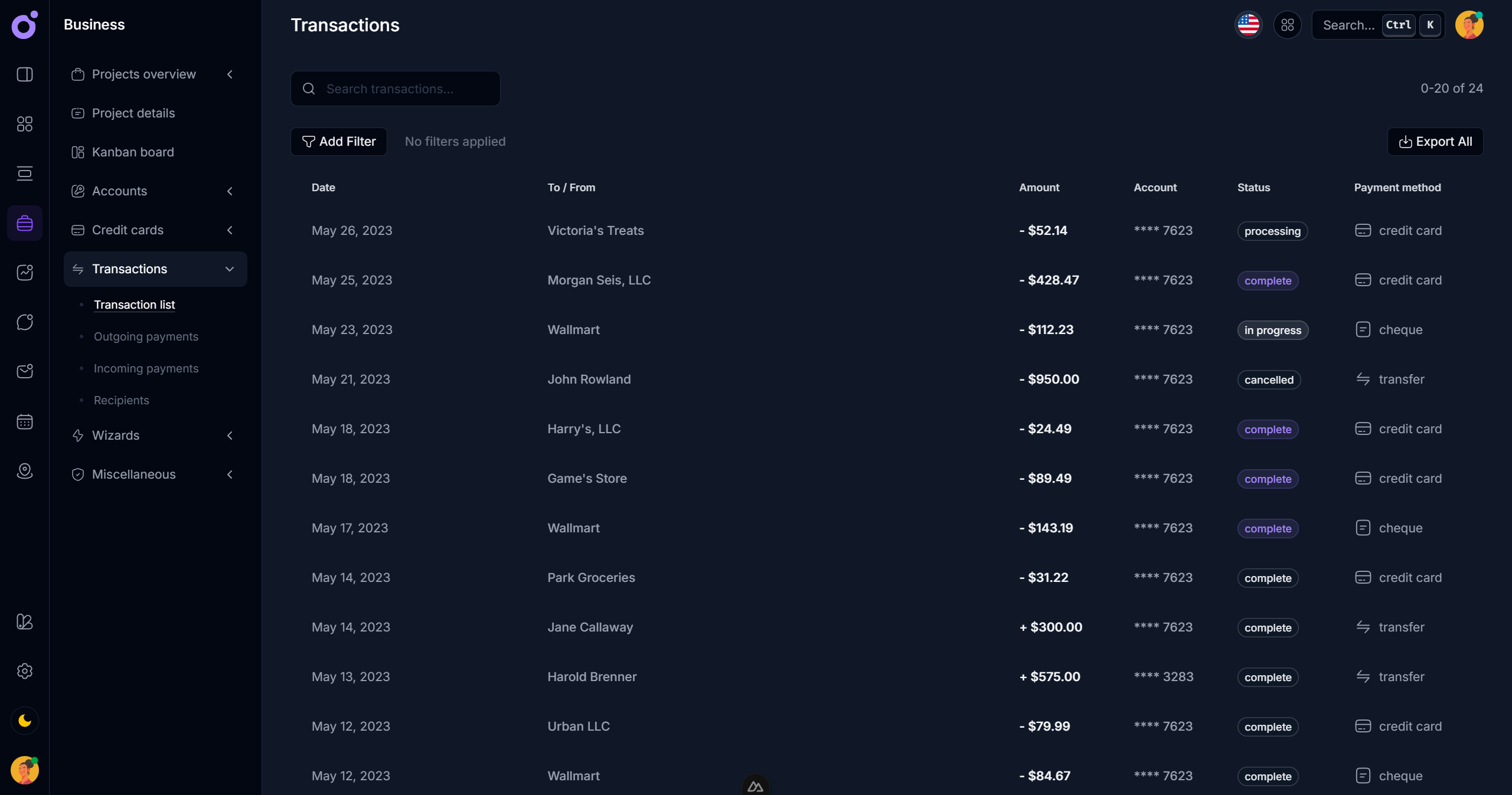Click the Add Filter button
This screenshot has height=795, width=1512.
coord(339,142)
